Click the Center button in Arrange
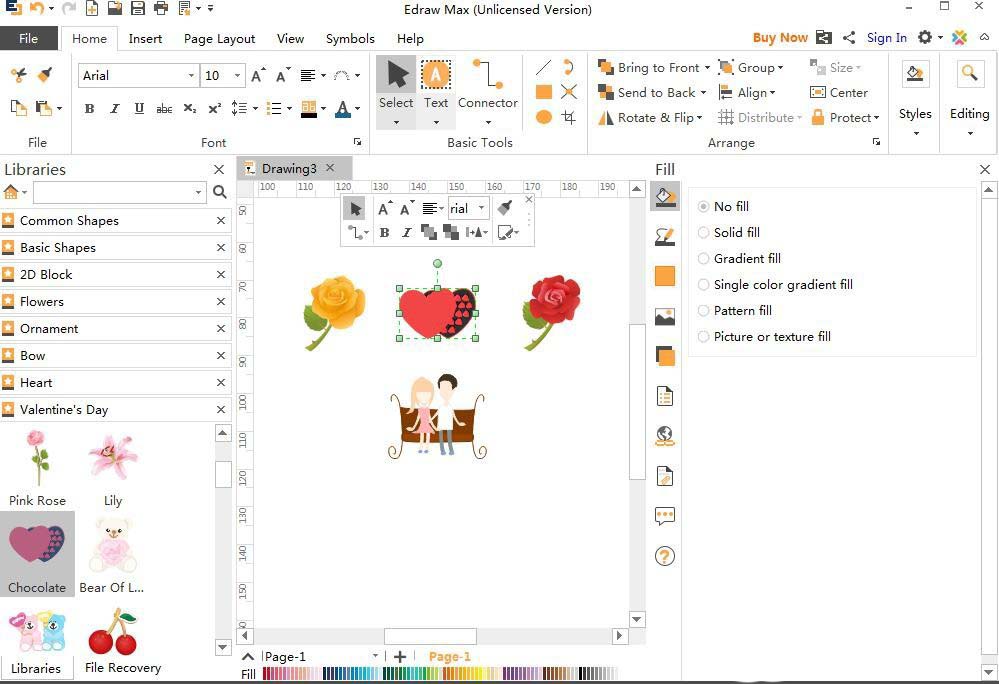 click(x=839, y=92)
